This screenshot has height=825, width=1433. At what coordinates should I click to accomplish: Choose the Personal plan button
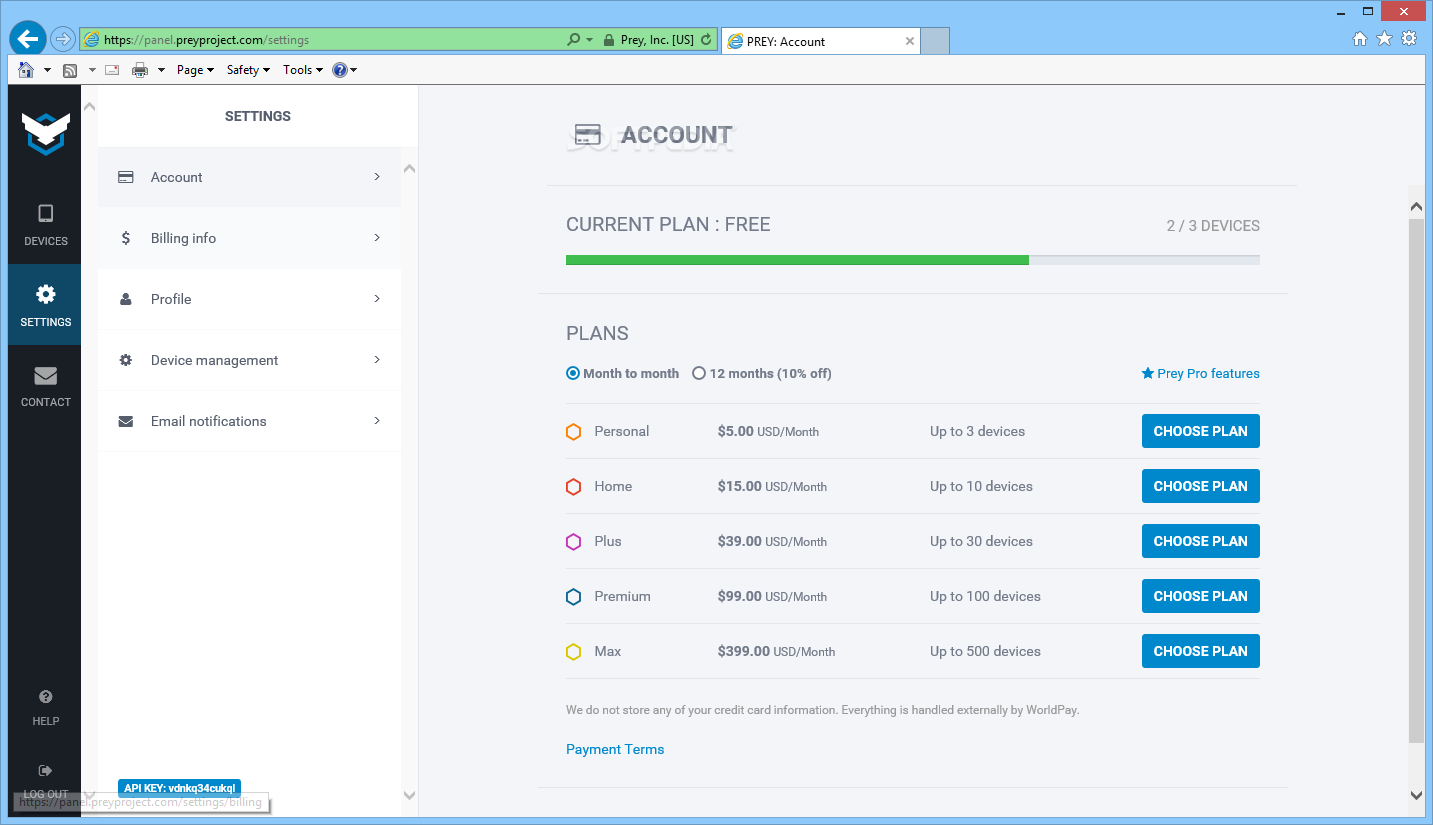1200,431
